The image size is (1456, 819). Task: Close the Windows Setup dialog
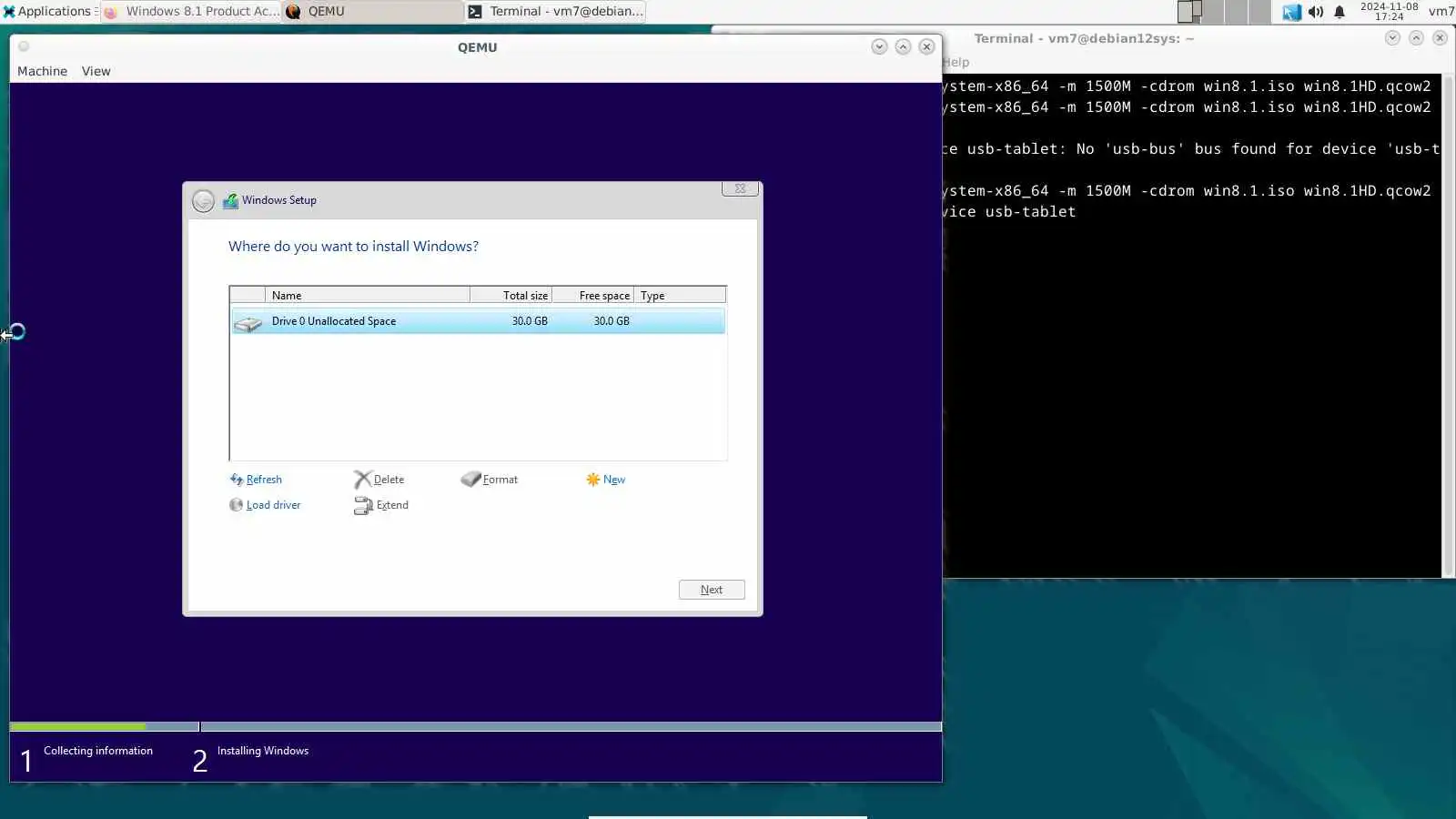coord(740,188)
